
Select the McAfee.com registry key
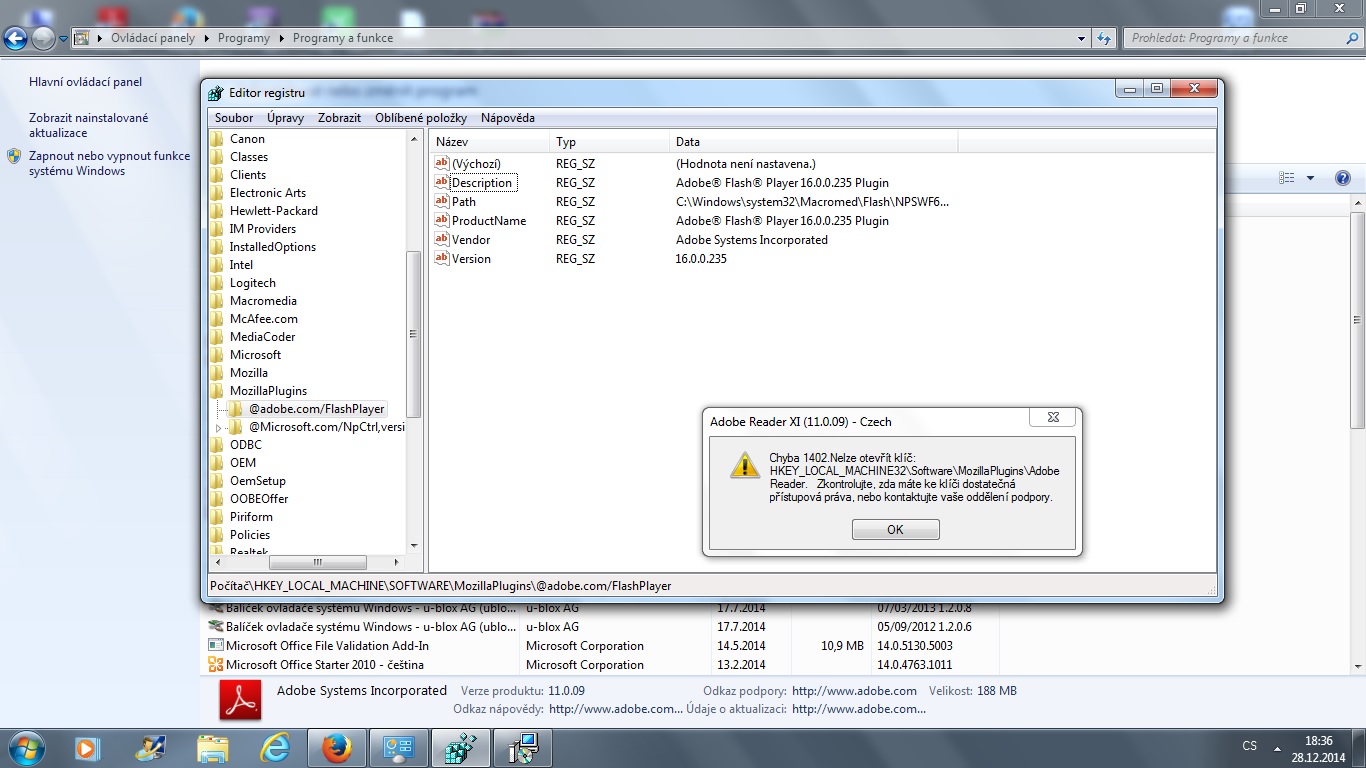263,319
